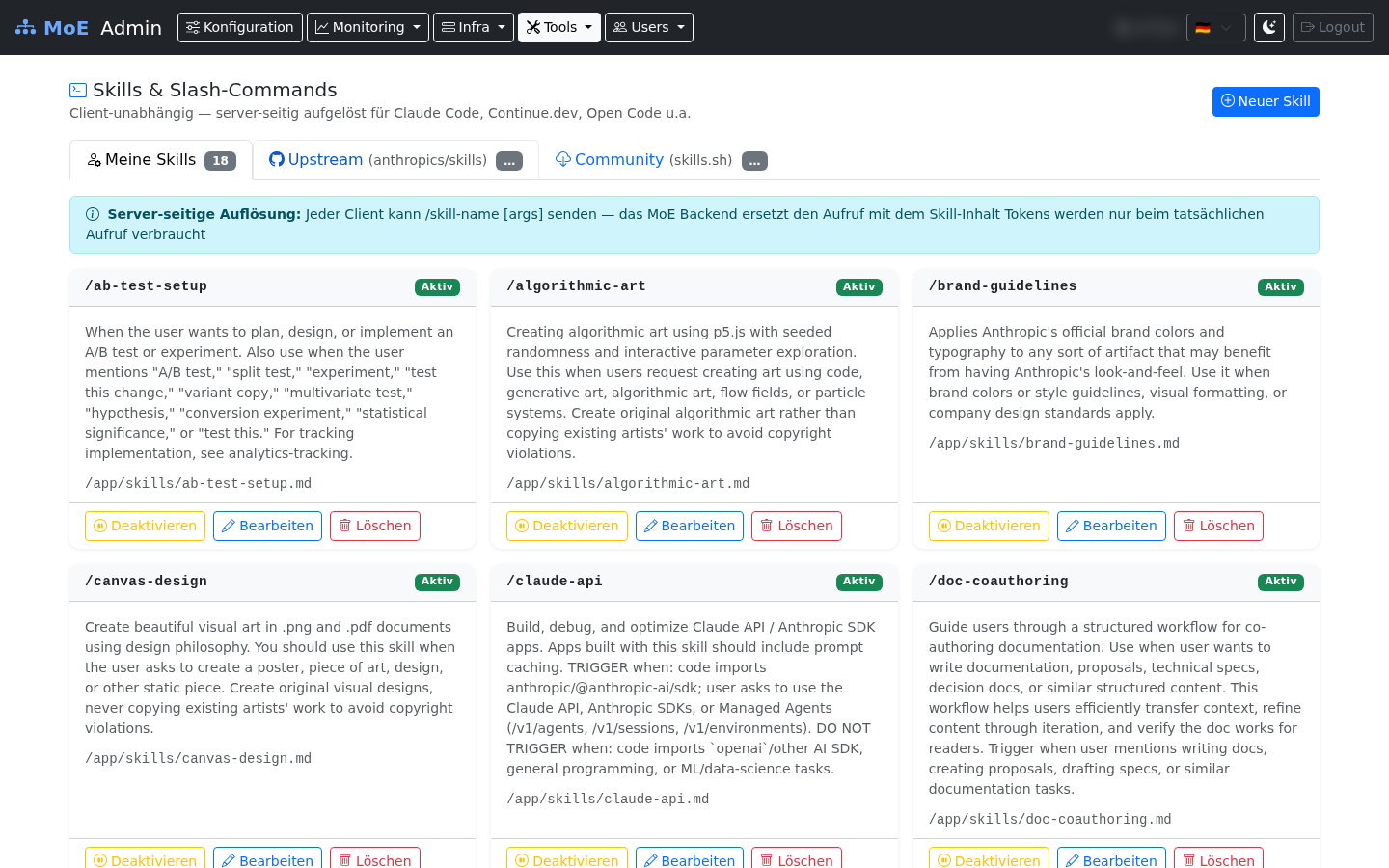Deactivate the brand-guidelines skill
The height and width of the screenshot is (868, 1389).
pos(989,526)
